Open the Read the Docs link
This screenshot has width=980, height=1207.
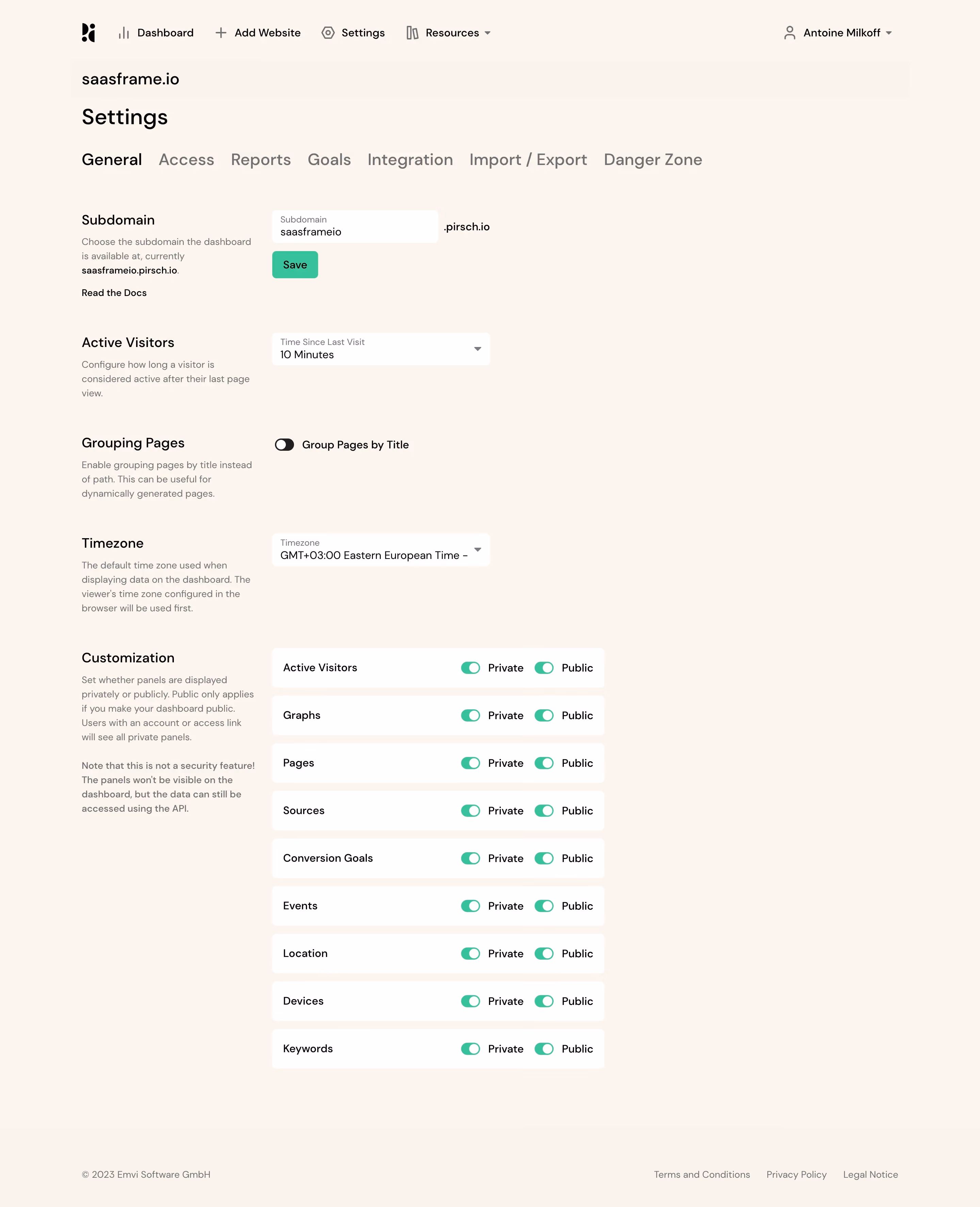click(114, 293)
